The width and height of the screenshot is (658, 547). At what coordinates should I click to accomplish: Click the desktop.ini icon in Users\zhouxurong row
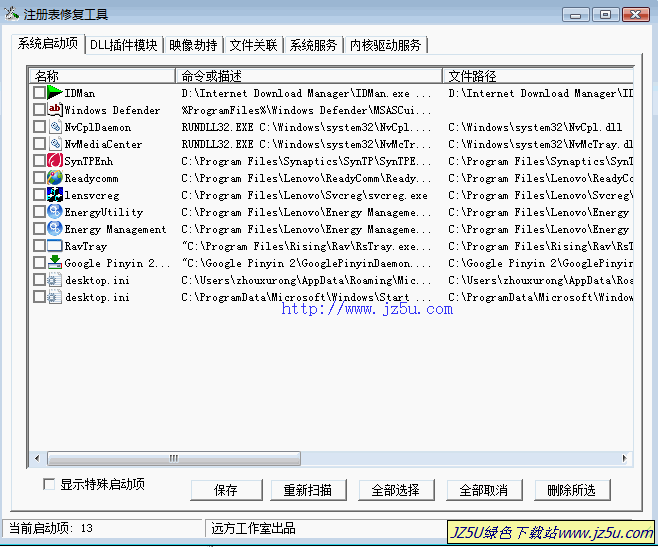pyautogui.click(x=55, y=280)
